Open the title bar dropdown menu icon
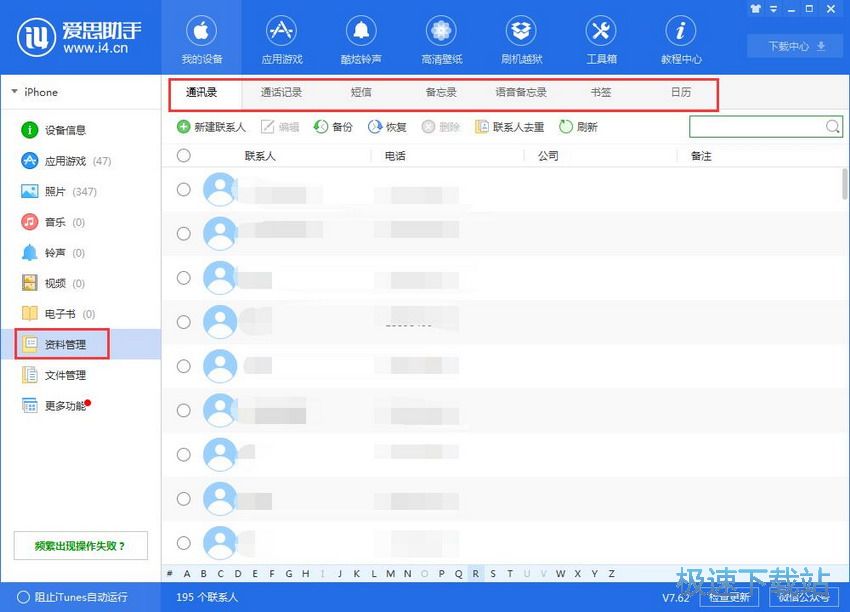The width and height of the screenshot is (850, 612). [x=774, y=9]
